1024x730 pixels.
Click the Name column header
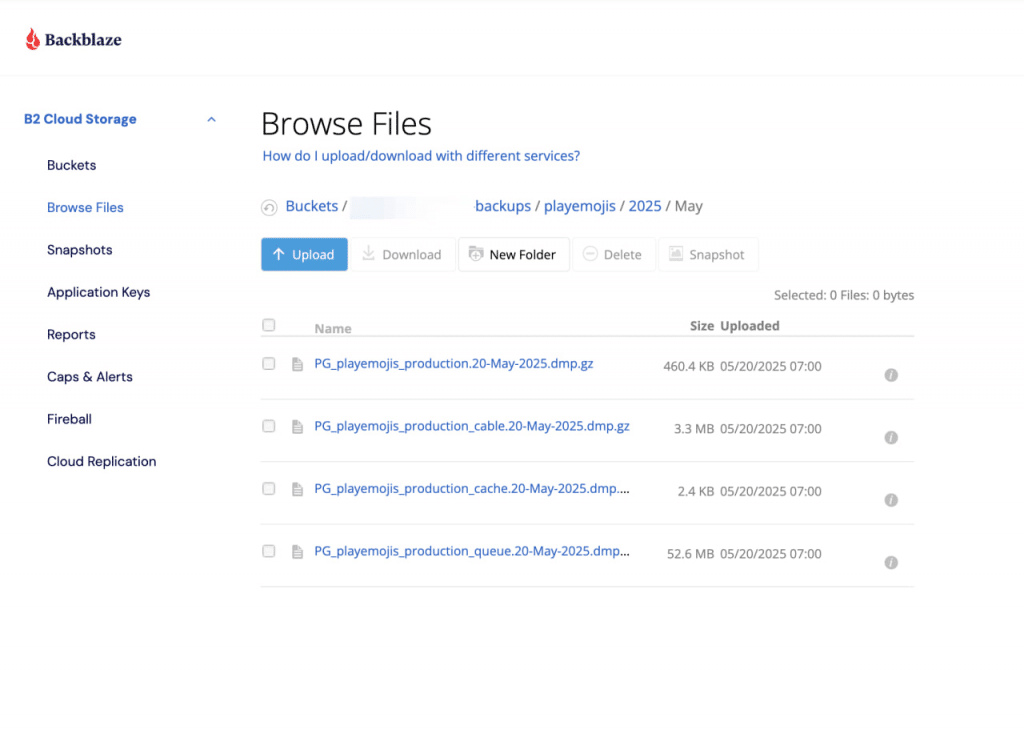tap(333, 328)
